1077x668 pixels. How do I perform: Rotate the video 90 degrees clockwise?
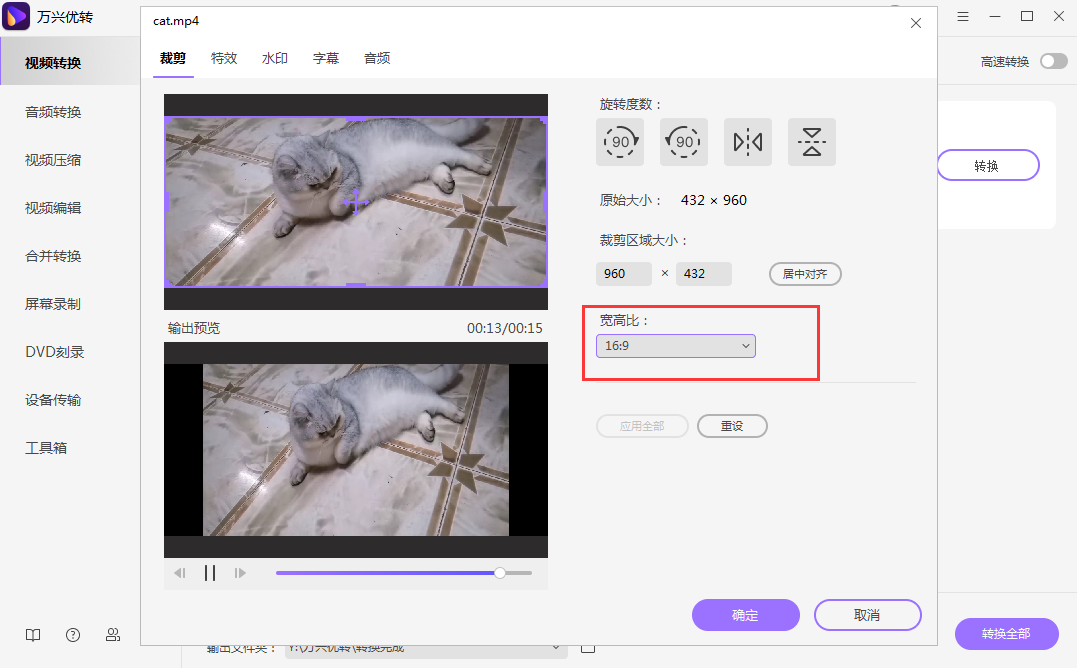(620, 142)
